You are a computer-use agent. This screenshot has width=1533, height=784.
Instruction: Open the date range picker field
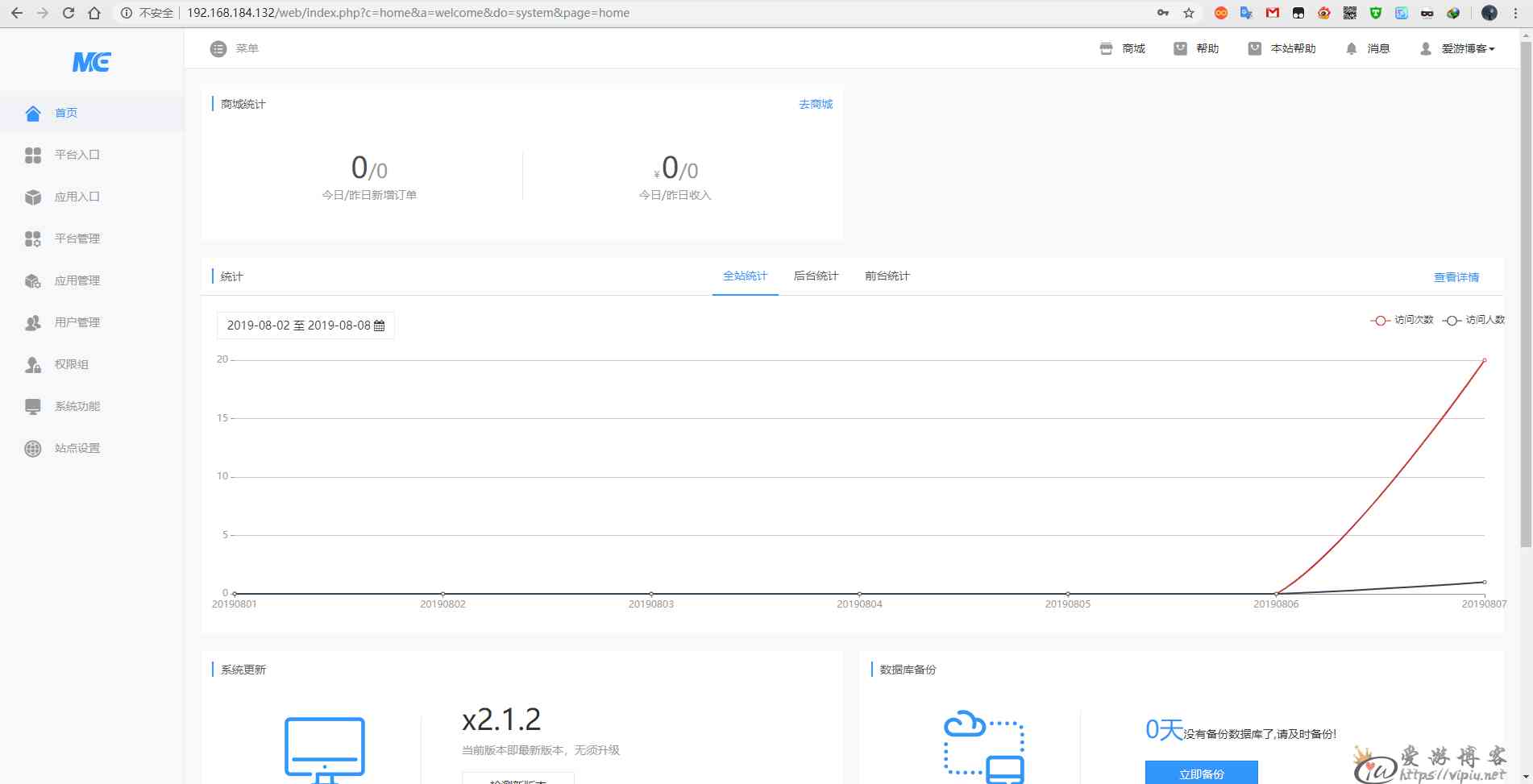point(305,326)
